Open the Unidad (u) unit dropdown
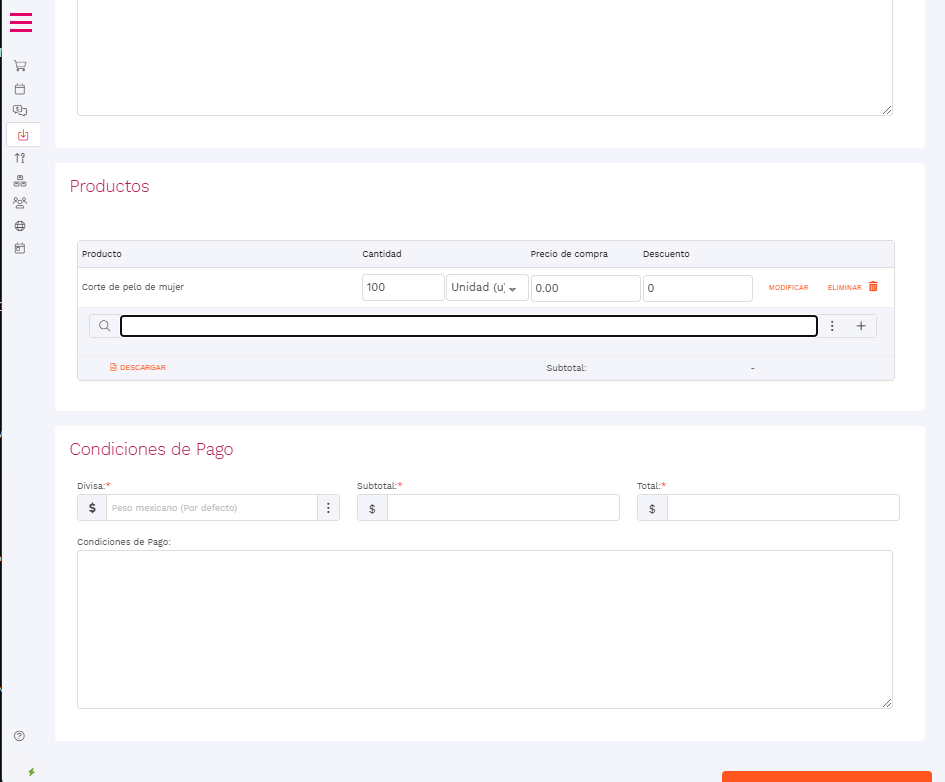 [x=487, y=288]
